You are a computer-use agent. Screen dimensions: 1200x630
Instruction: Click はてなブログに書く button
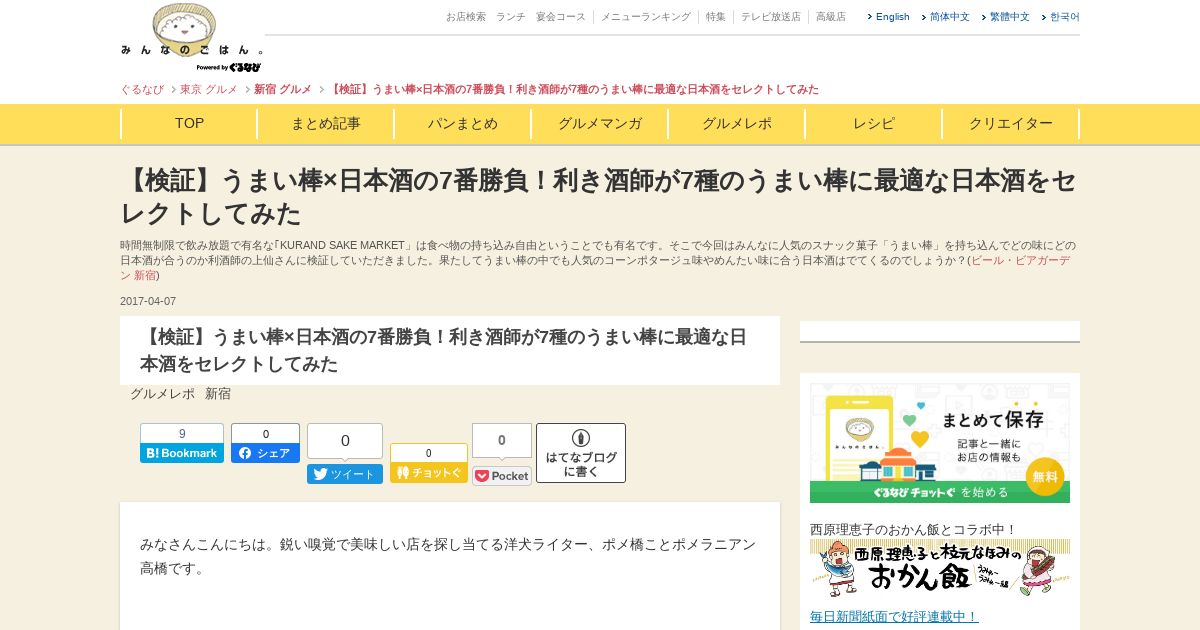(x=581, y=453)
